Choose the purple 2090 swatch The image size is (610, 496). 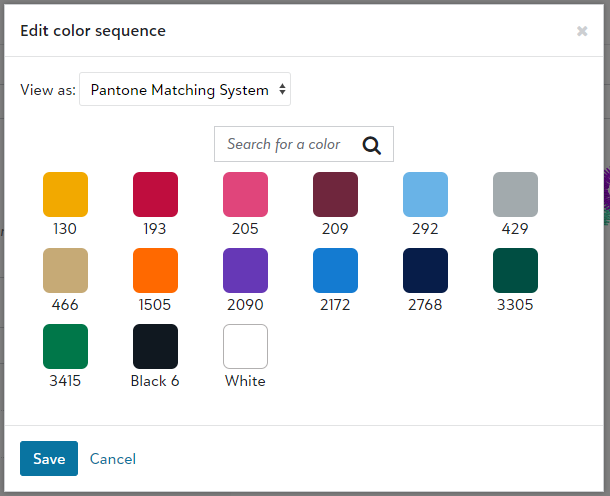pos(245,270)
